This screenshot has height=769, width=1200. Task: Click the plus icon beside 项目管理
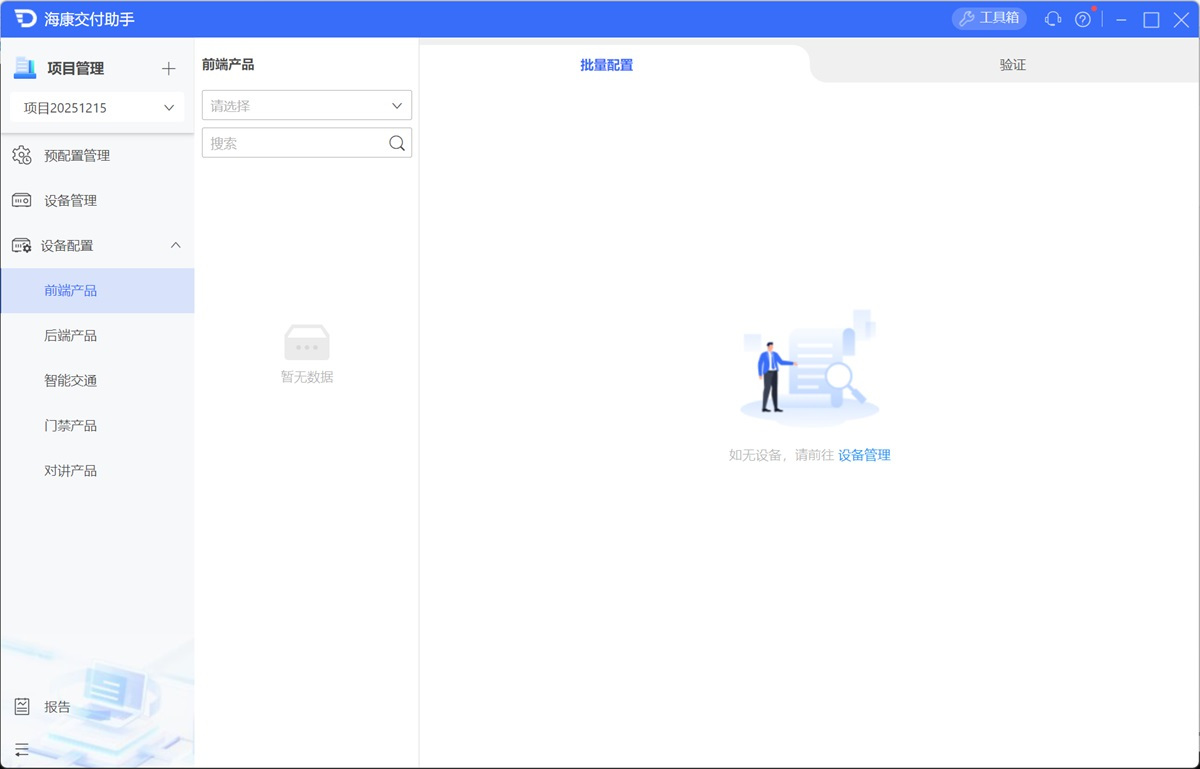168,69
